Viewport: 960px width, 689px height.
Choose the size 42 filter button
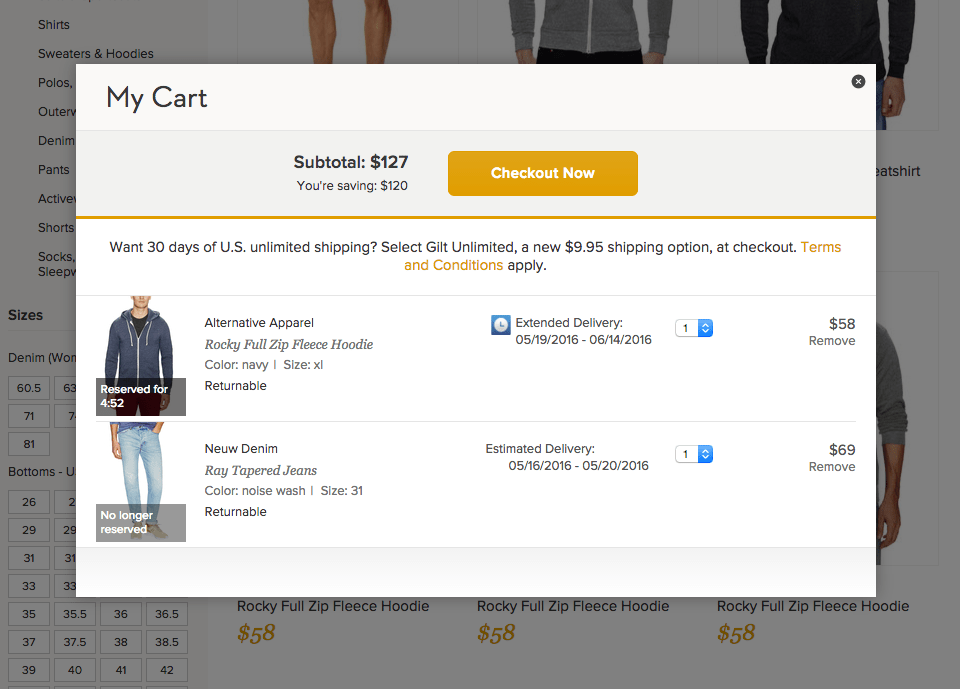167,671
